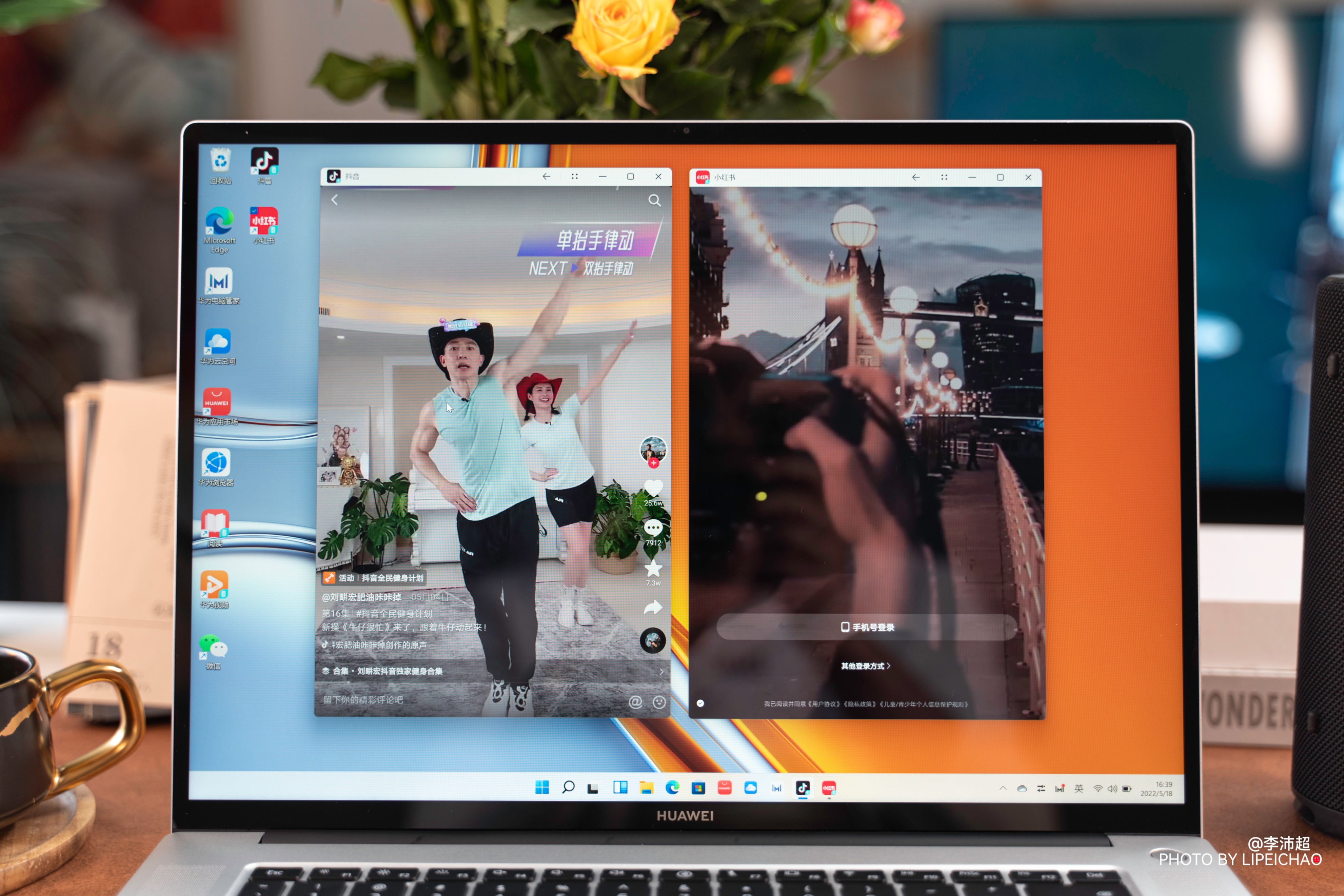Follow the creator with the red plus
This screenshot has height=896, width=1344.
(653, 463)
